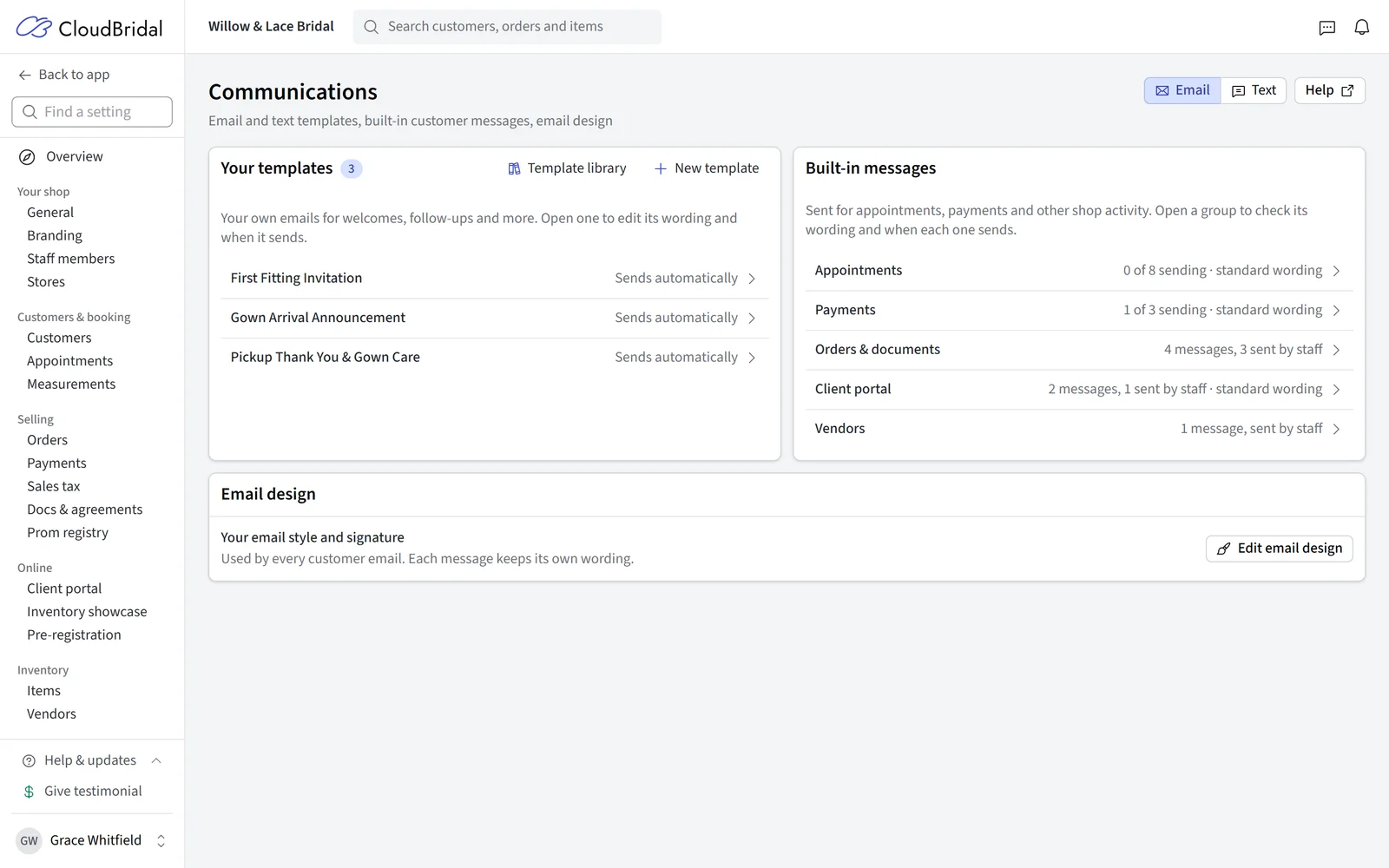Click the CloudBridal logo
Image resolution: width=1389 pixels, height=868 pixels.
click(89, 28)
